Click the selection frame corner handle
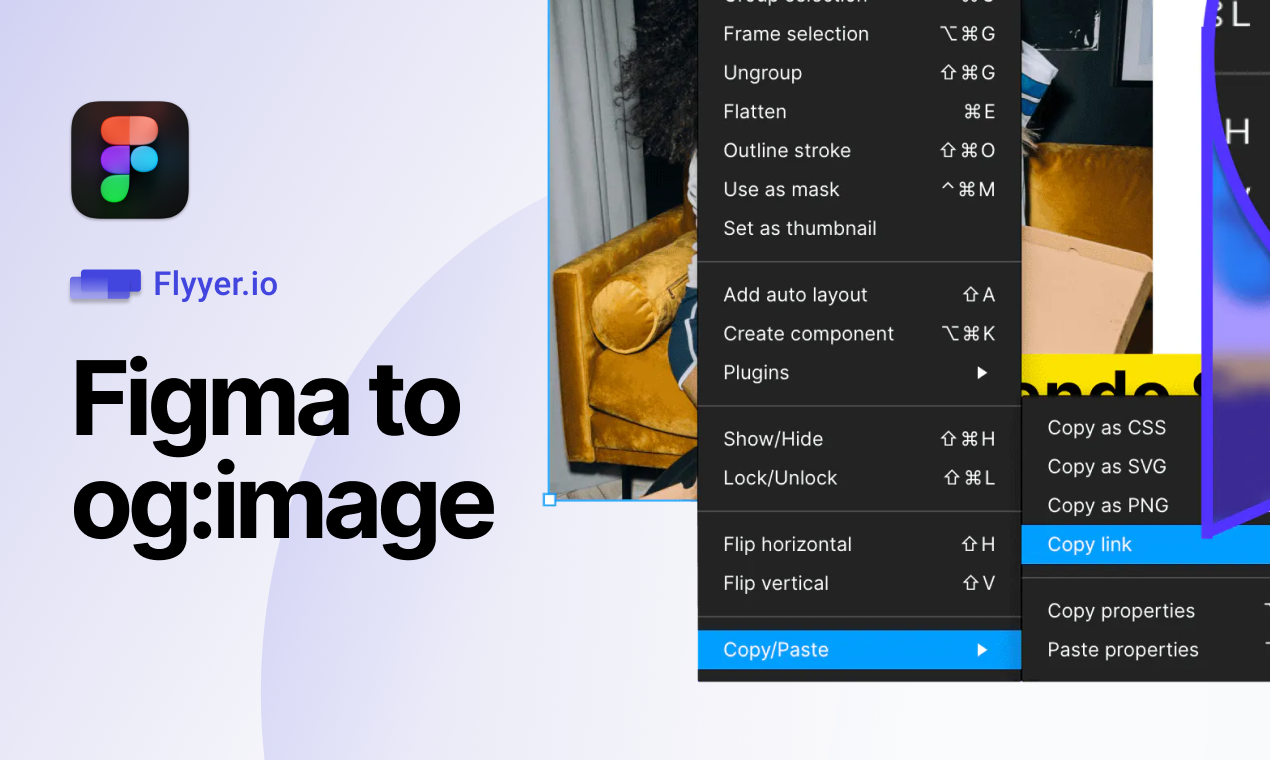Screen dimensions: 1270x760 (x=549, y=500)
